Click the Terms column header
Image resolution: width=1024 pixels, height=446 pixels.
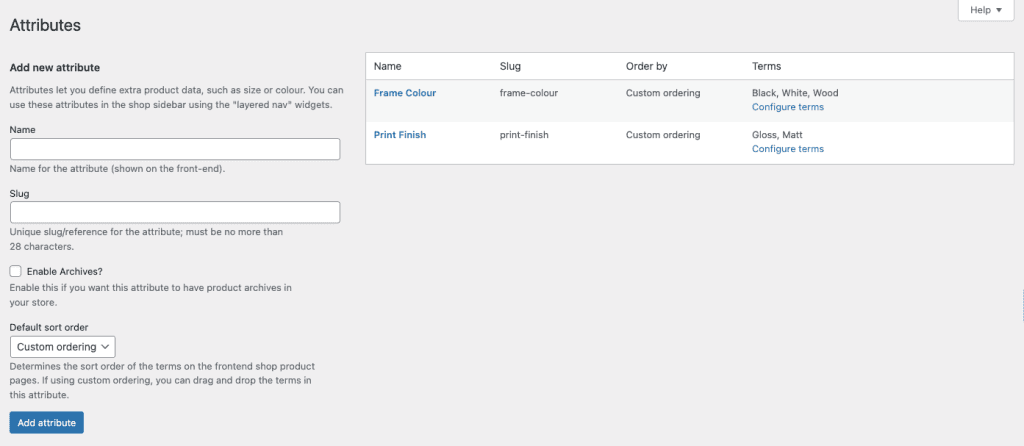(x=766, y=66)
